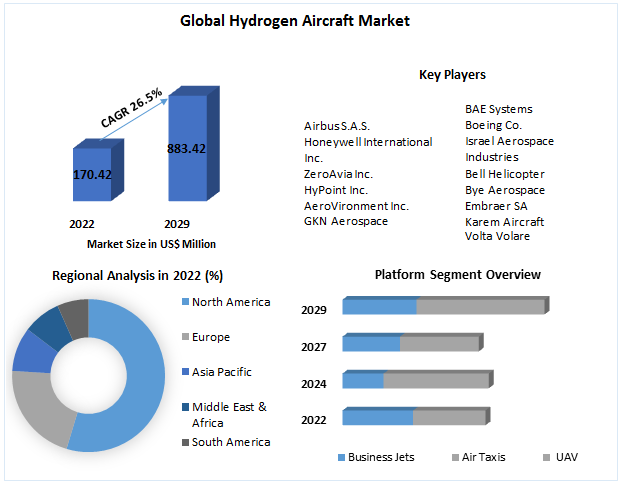622x487 pixels.
Task: Select Airbus S.A.S. in key players list
Action: (337, 126)
